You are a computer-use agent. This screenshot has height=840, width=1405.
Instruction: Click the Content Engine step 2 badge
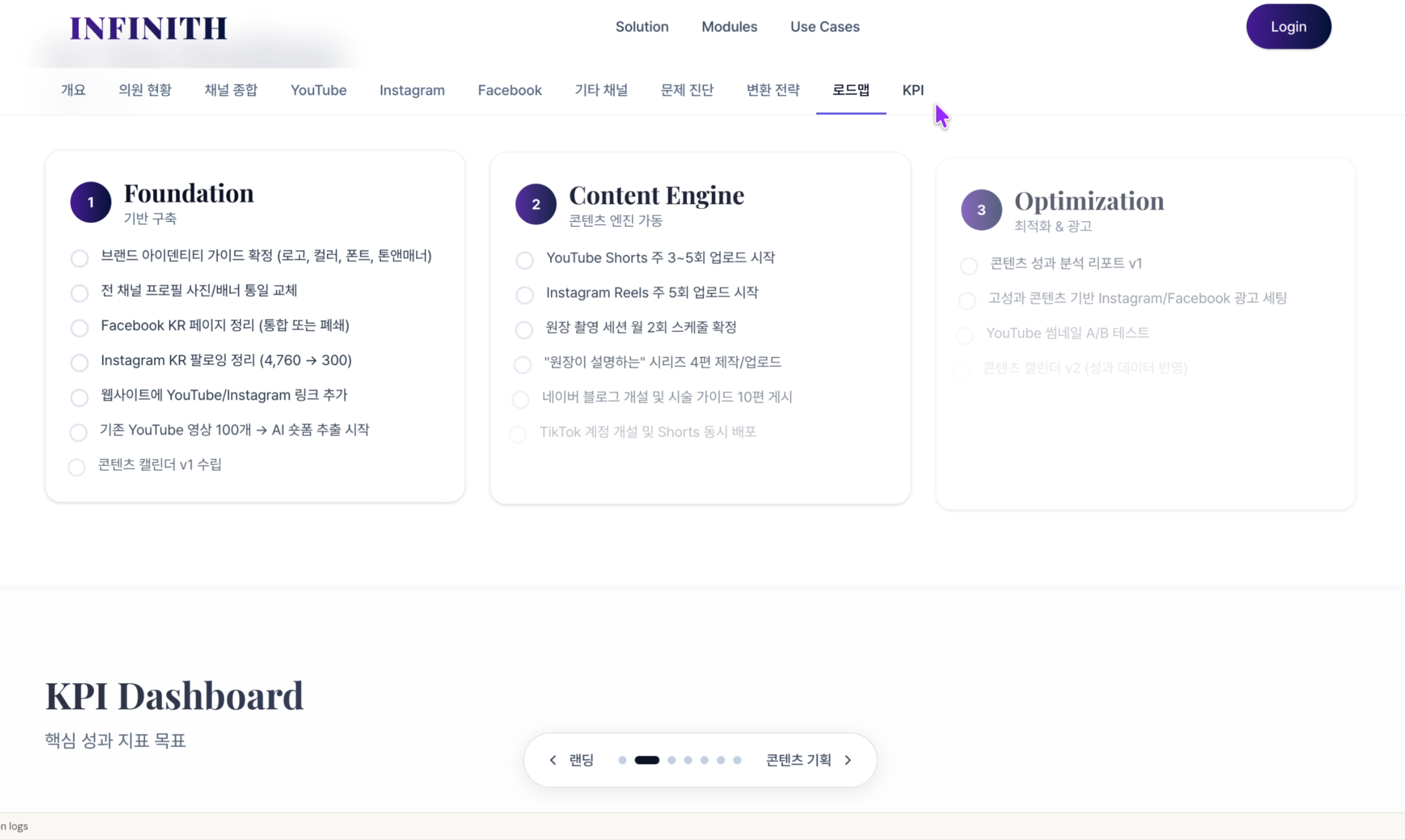pos(536,204)
